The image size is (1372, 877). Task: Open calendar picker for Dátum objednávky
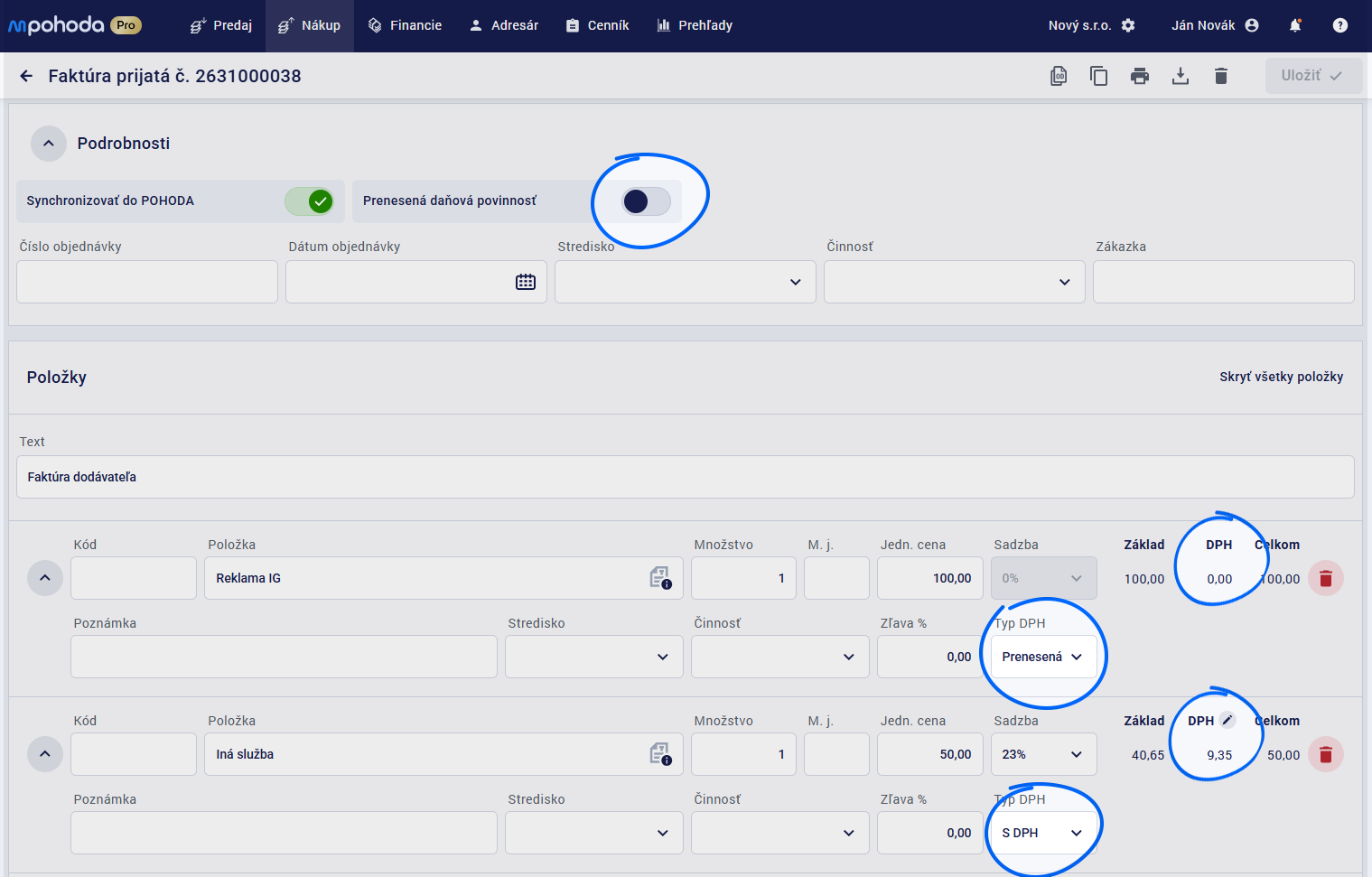click(526, 282)
